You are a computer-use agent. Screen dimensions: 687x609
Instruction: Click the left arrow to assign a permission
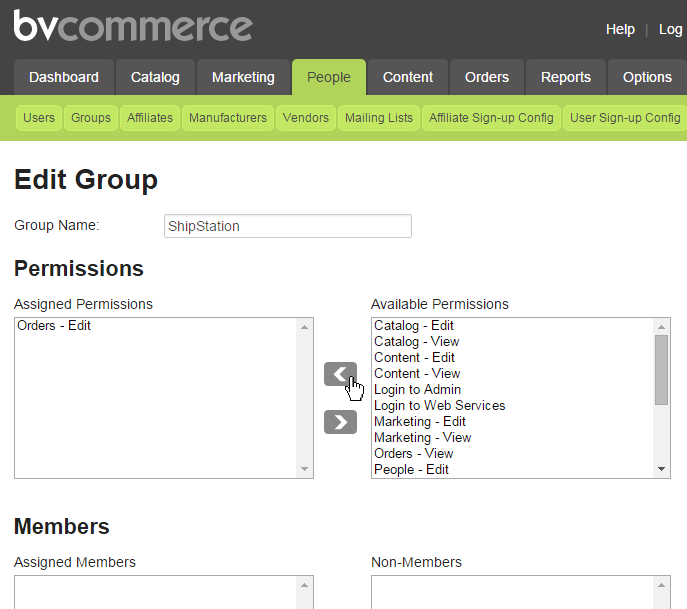[340, 374]
